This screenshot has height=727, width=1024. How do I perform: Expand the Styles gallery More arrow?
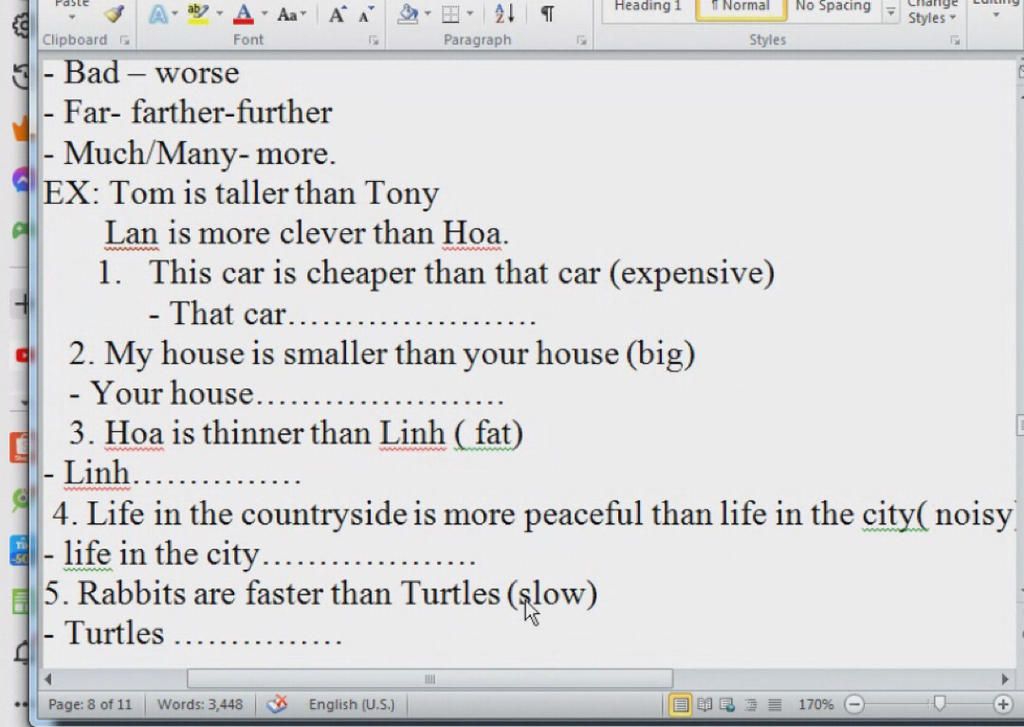[x=890, y=12]
